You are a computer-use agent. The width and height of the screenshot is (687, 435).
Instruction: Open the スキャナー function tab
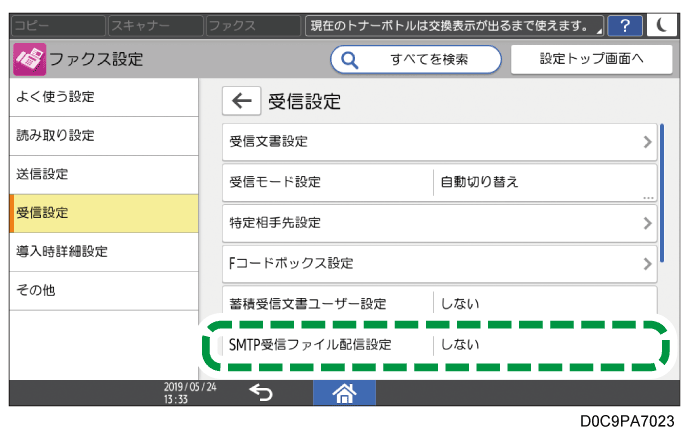tap(156, 26)
